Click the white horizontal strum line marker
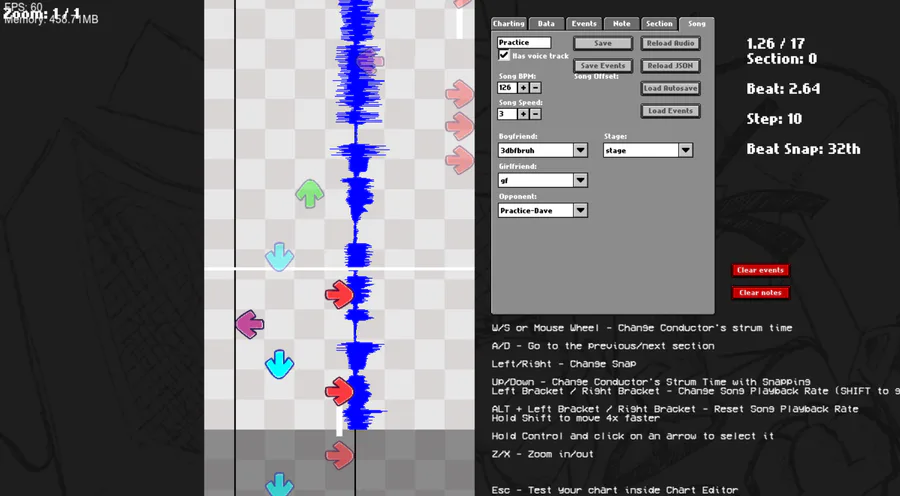This screenshot has height=496, width=900. click(339, 269)
